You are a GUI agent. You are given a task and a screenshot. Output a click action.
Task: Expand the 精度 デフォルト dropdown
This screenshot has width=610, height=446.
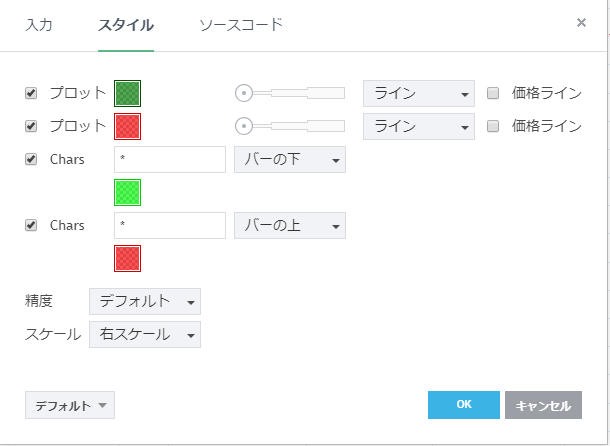144,301
